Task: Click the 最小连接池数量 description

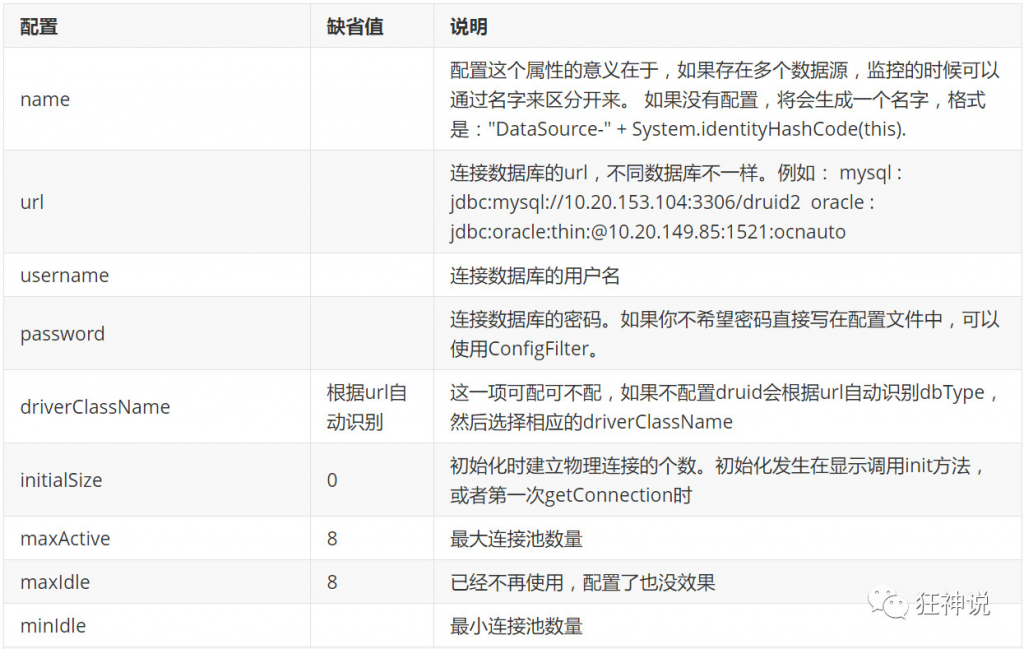Action: (516, 626)
